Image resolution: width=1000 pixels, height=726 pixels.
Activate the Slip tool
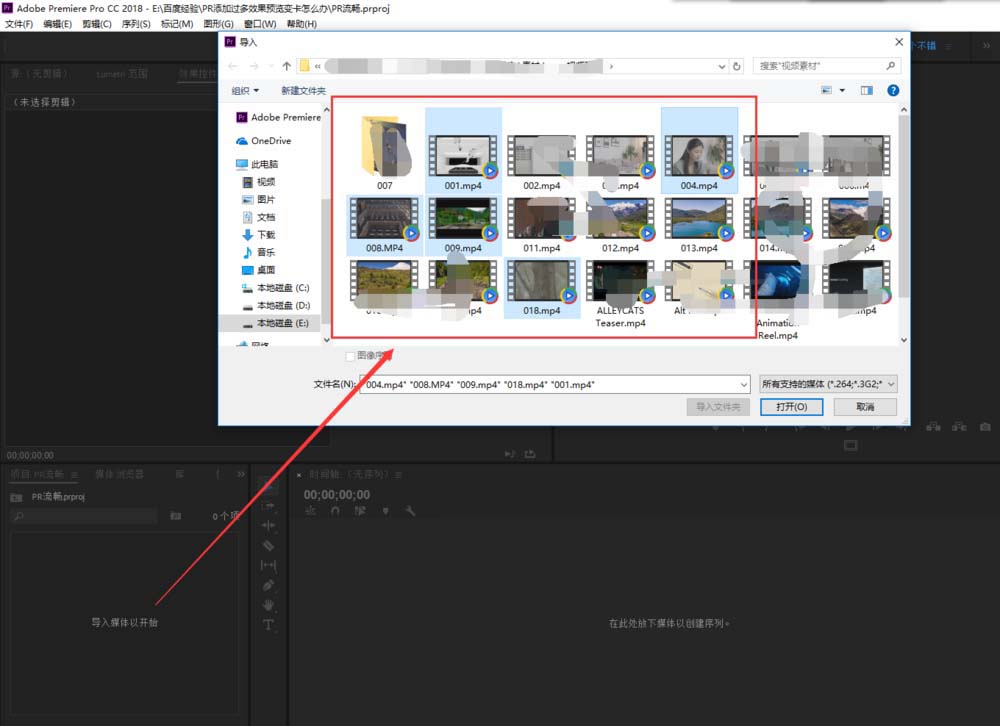[x=268, y=565]
